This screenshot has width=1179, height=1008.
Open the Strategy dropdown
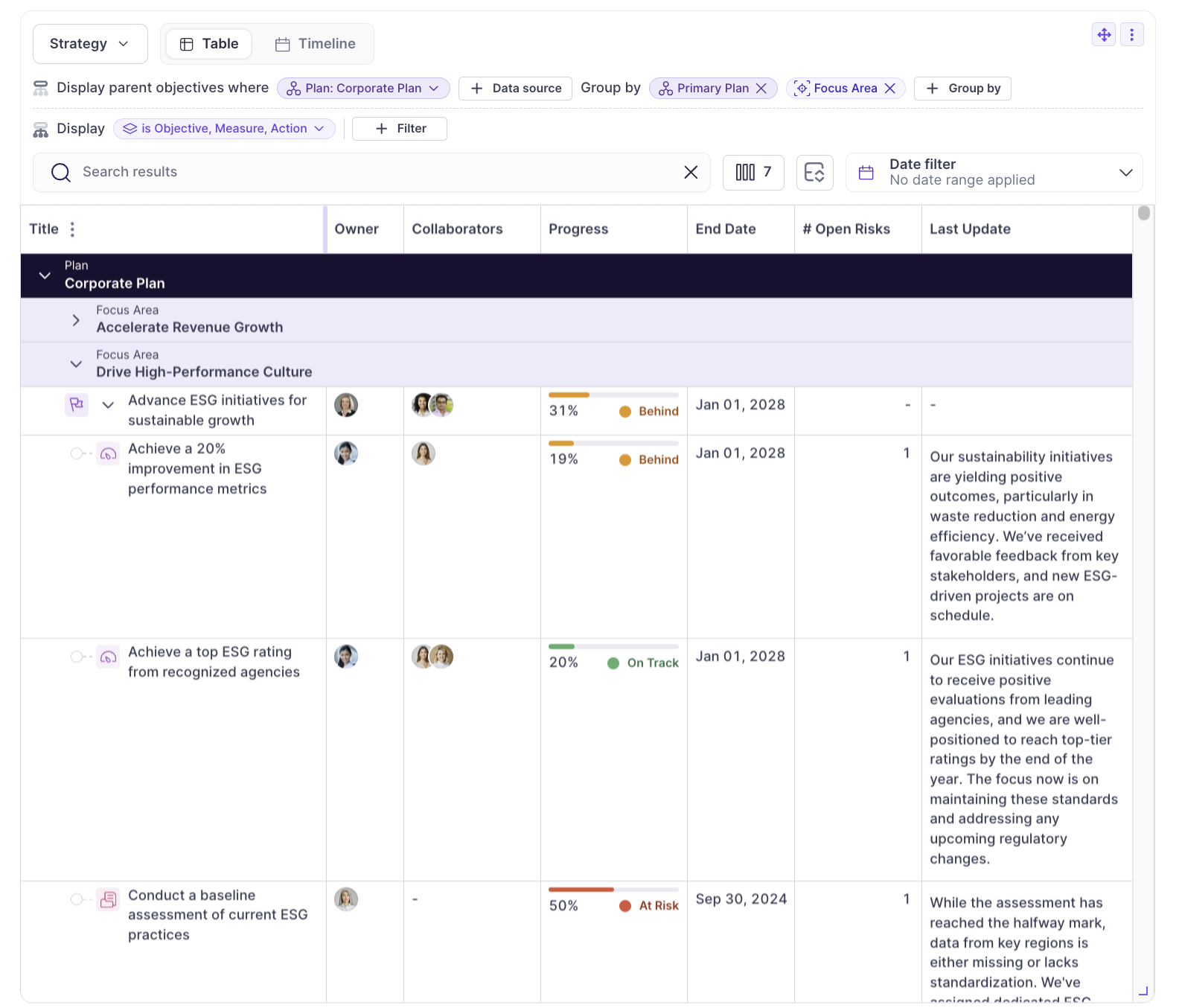click(x=90, y=44)
